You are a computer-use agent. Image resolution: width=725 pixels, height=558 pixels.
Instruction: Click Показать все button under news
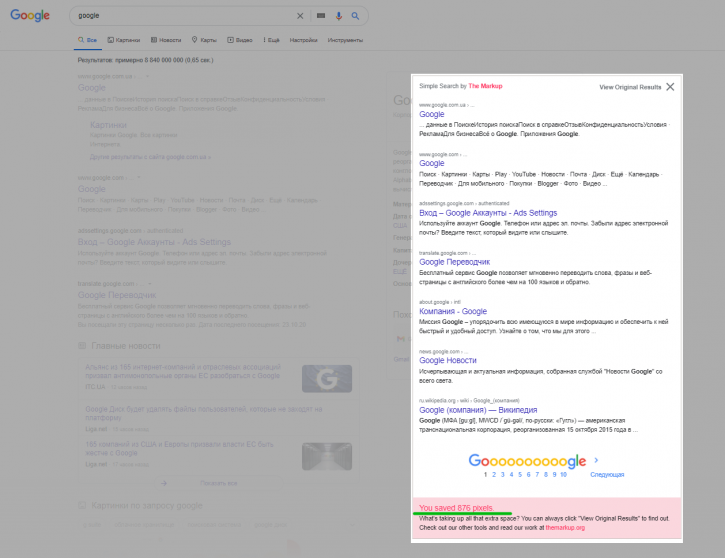pyautogui.click(x=219, y=483)
